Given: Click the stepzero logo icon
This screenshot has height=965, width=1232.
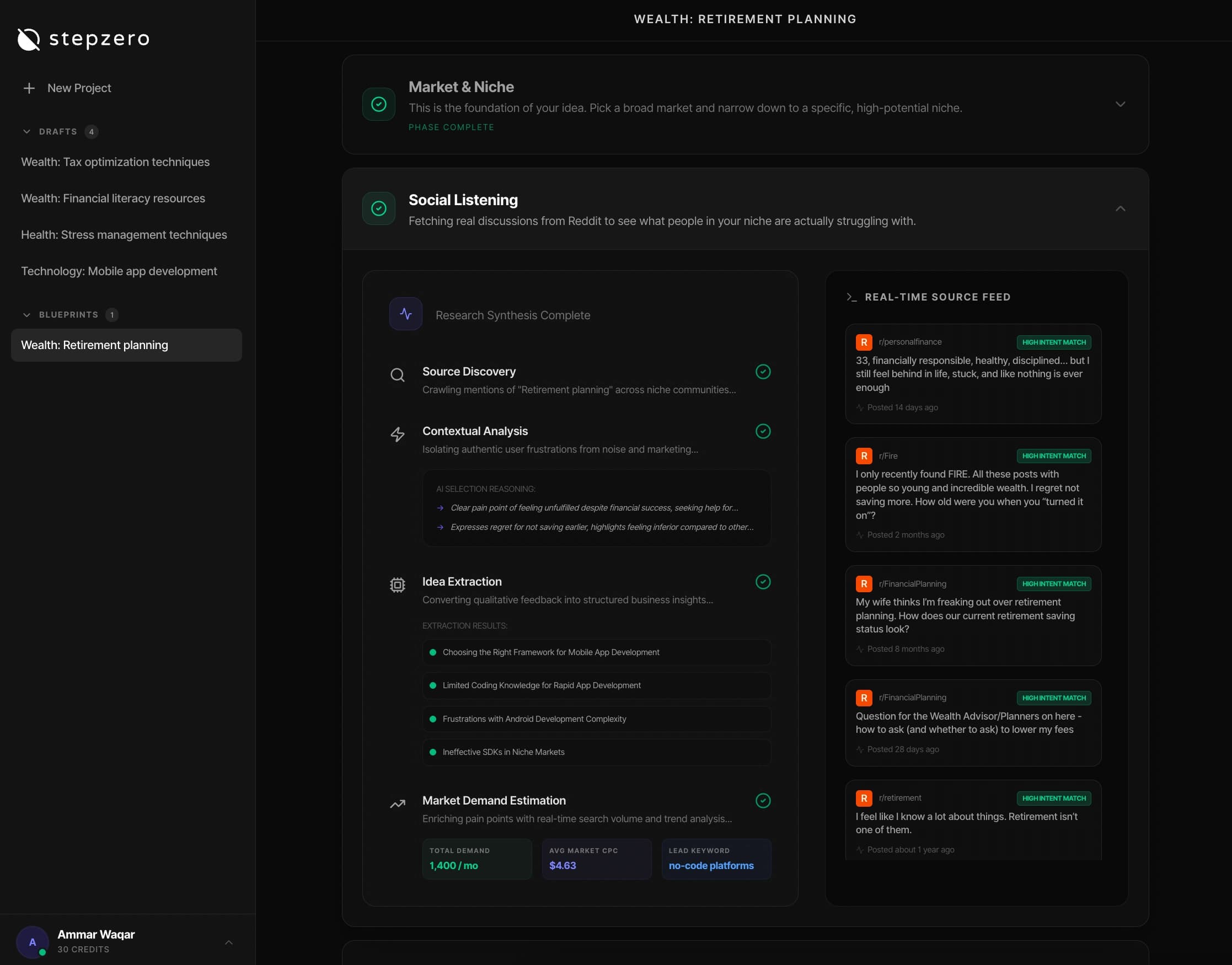Looking at the screenshot, I should pos(28,39).
